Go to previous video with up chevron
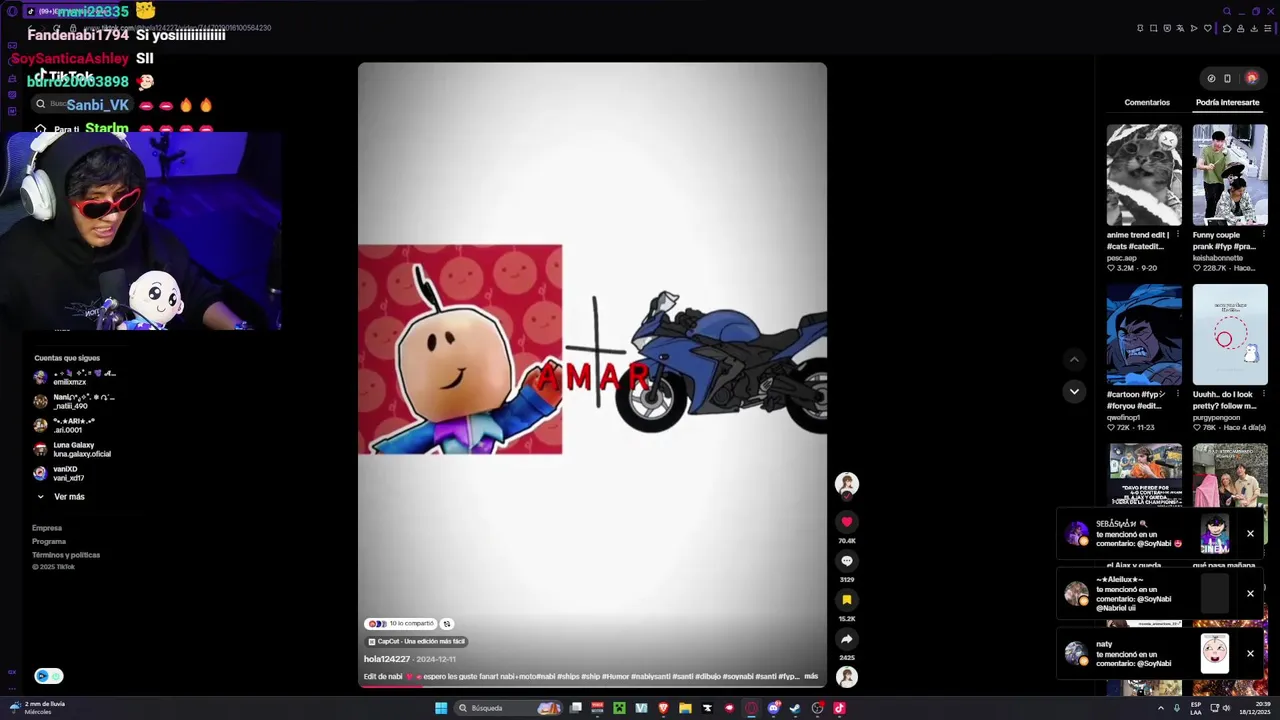1280x720 pixels. pyautogui.click(x=1074, y=359)
